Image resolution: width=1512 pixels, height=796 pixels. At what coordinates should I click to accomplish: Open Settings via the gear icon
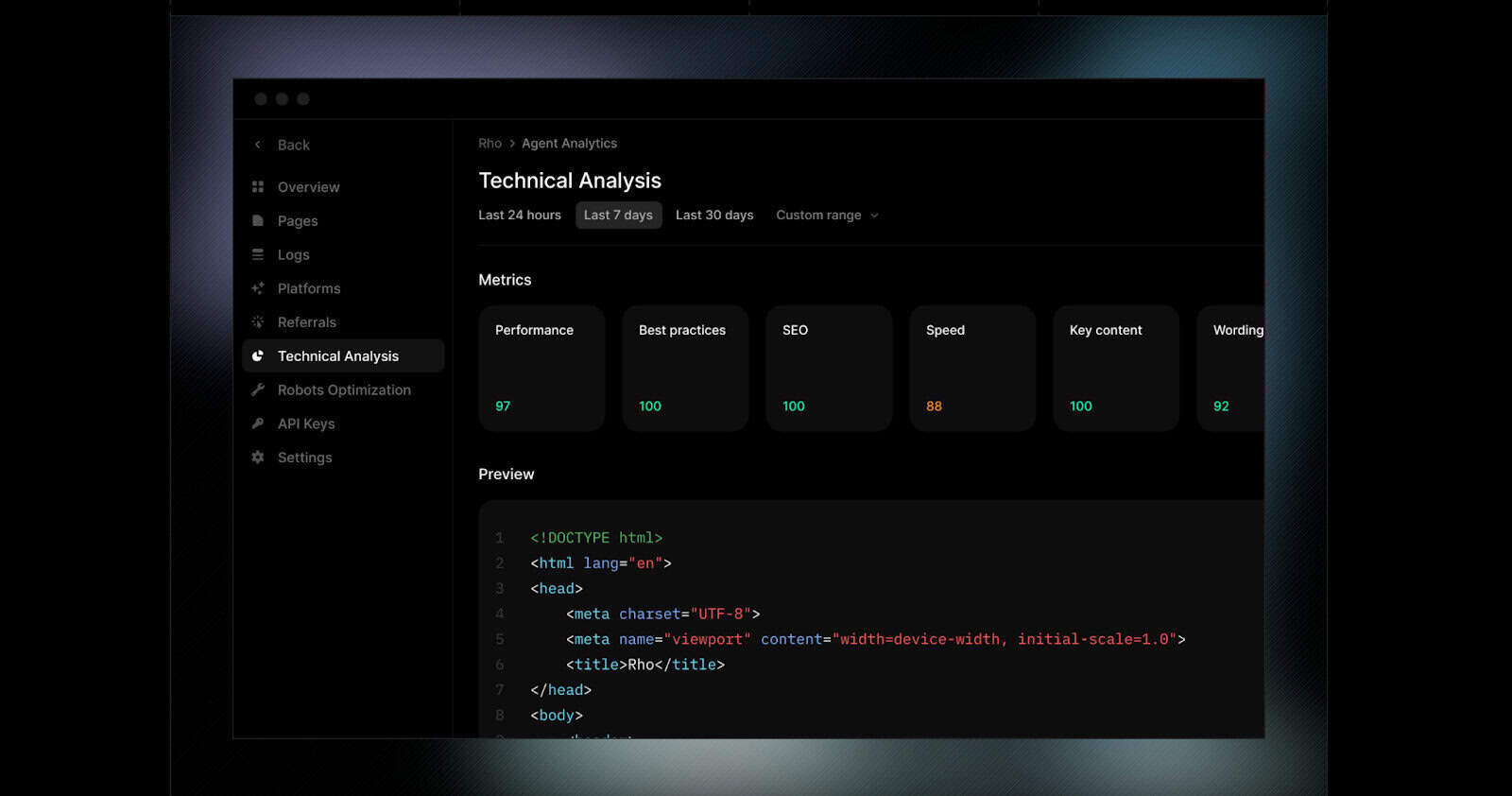258,458
